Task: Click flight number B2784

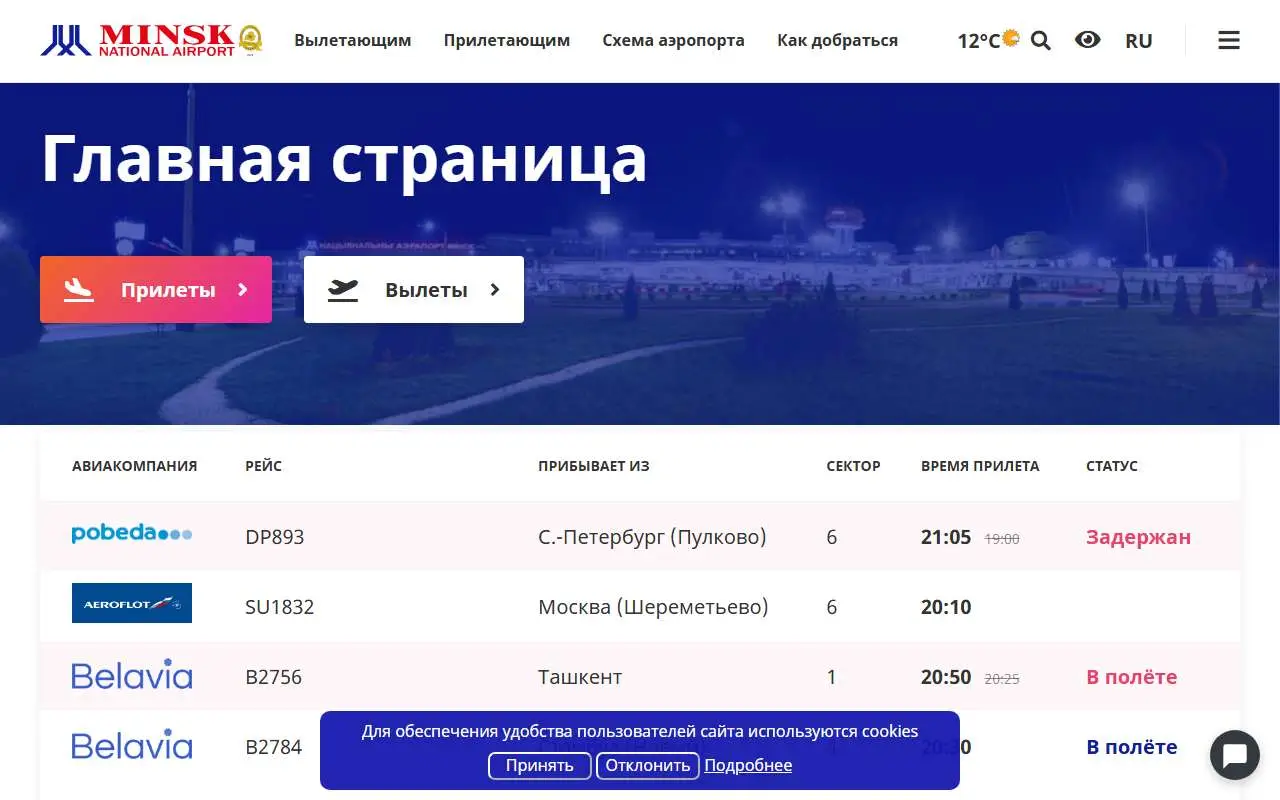Action: coord(273,747)
